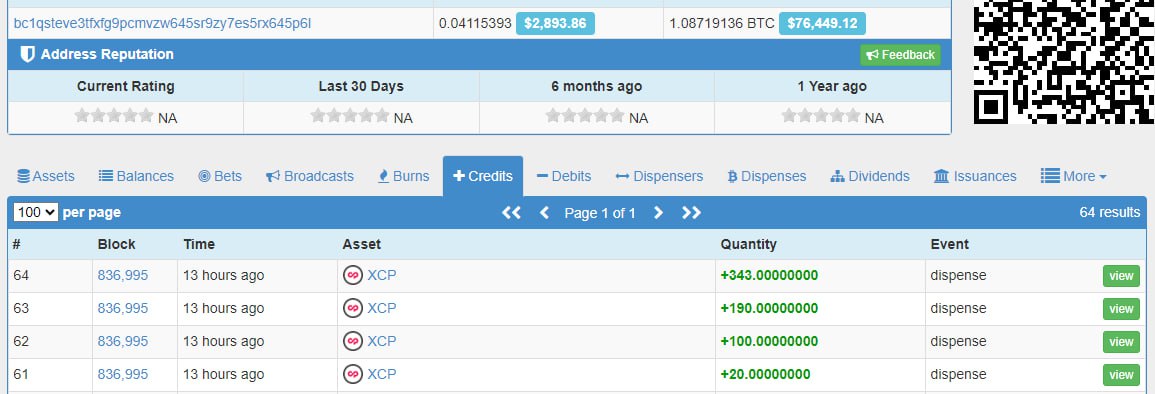Click the XCP icon in row 62

click(353, 341)
